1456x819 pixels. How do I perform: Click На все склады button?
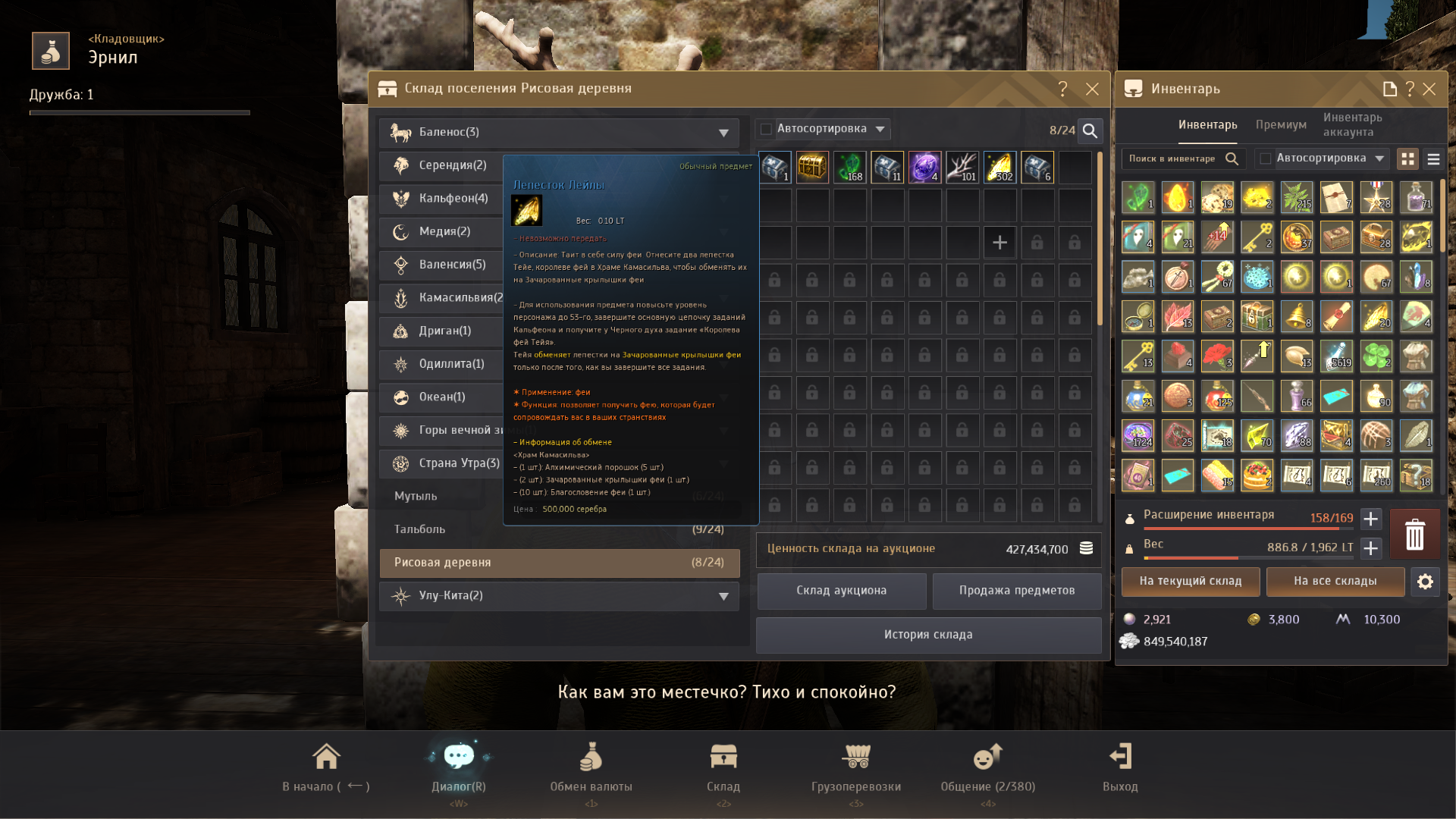coord(1335,582)
